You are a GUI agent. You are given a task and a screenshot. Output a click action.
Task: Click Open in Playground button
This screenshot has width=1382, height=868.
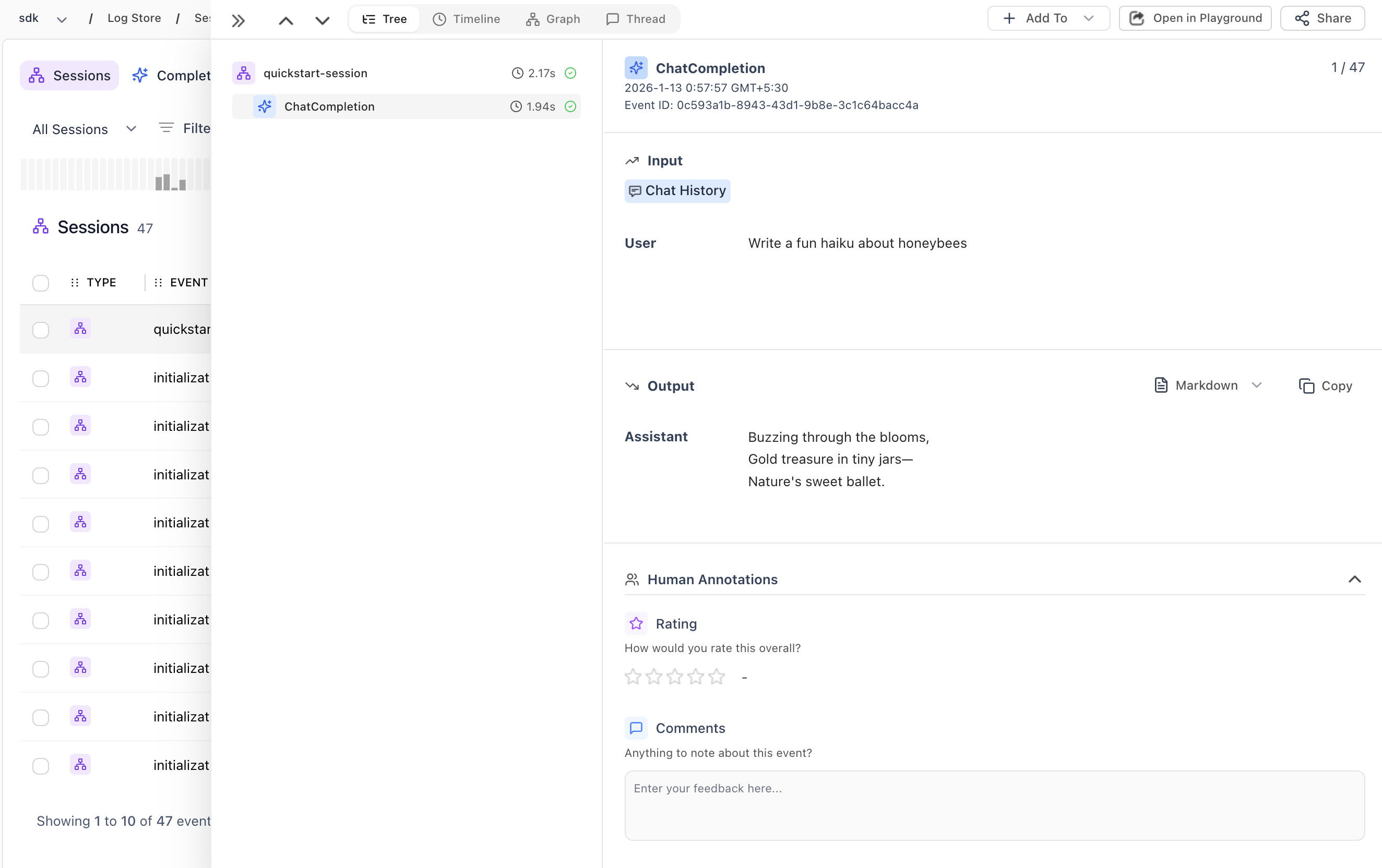pos(1196,18)
